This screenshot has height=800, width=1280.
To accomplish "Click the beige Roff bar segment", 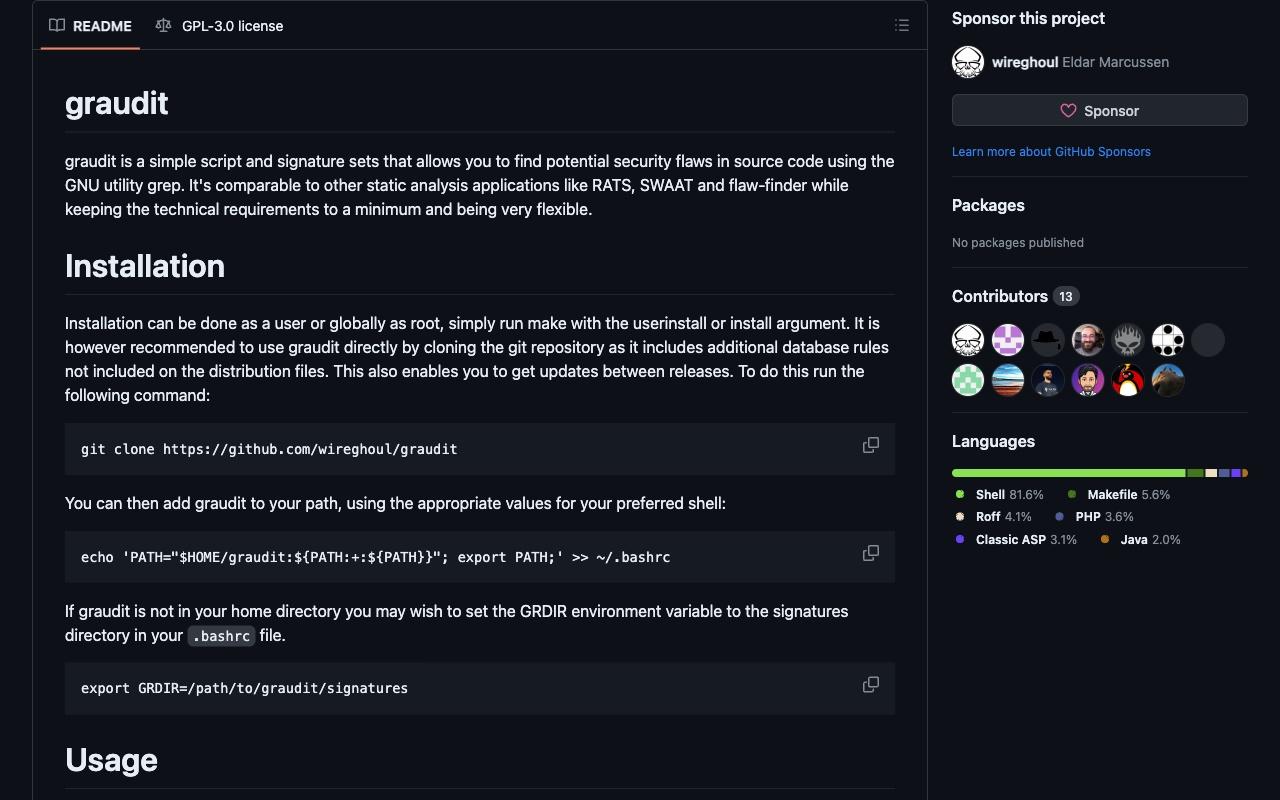I will tap(1211, 473).
